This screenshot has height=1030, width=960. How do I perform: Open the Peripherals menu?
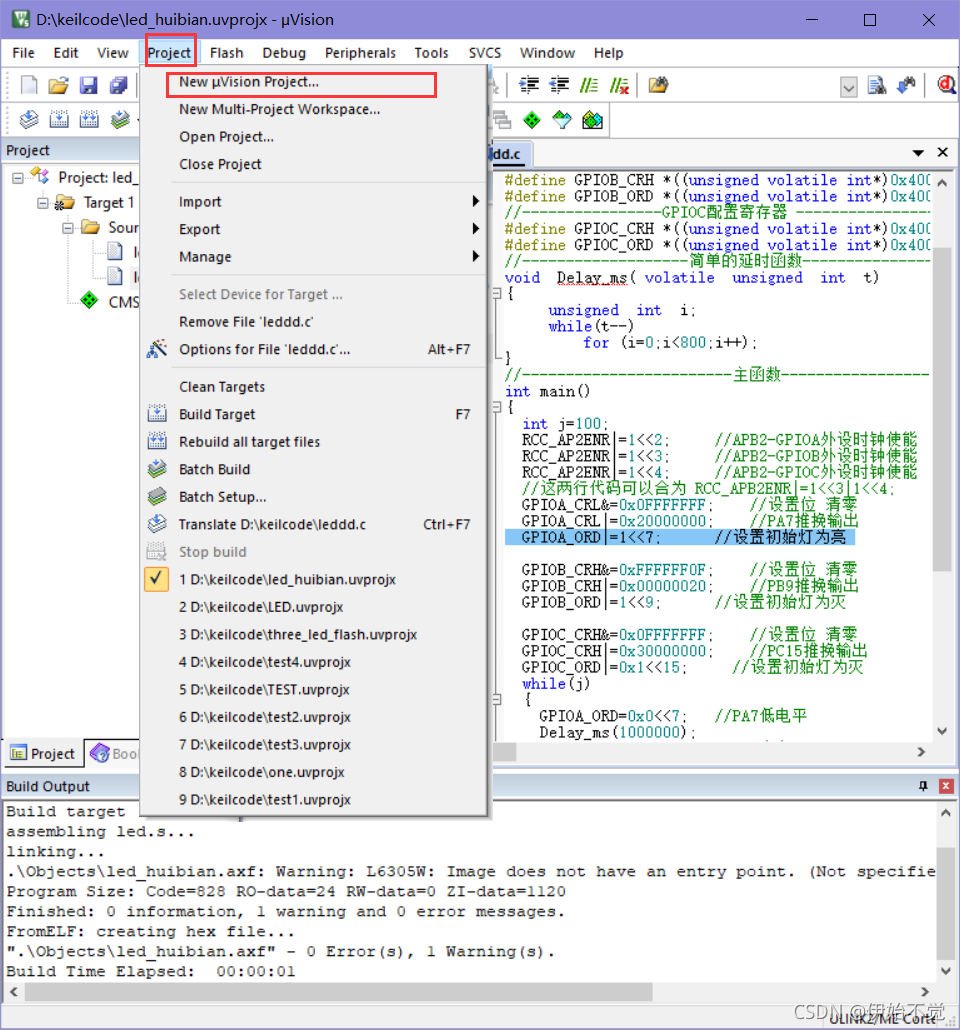point(360,53)
